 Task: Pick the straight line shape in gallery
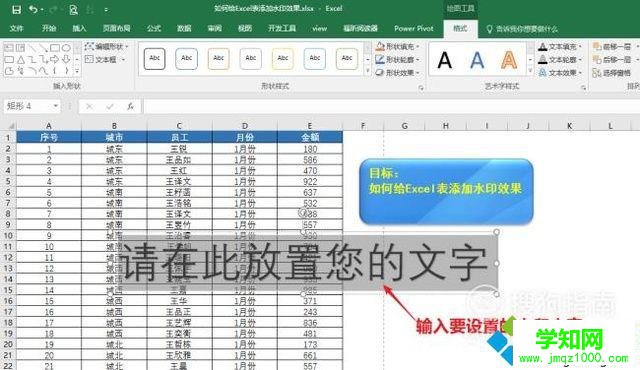[x=32, y=48]
